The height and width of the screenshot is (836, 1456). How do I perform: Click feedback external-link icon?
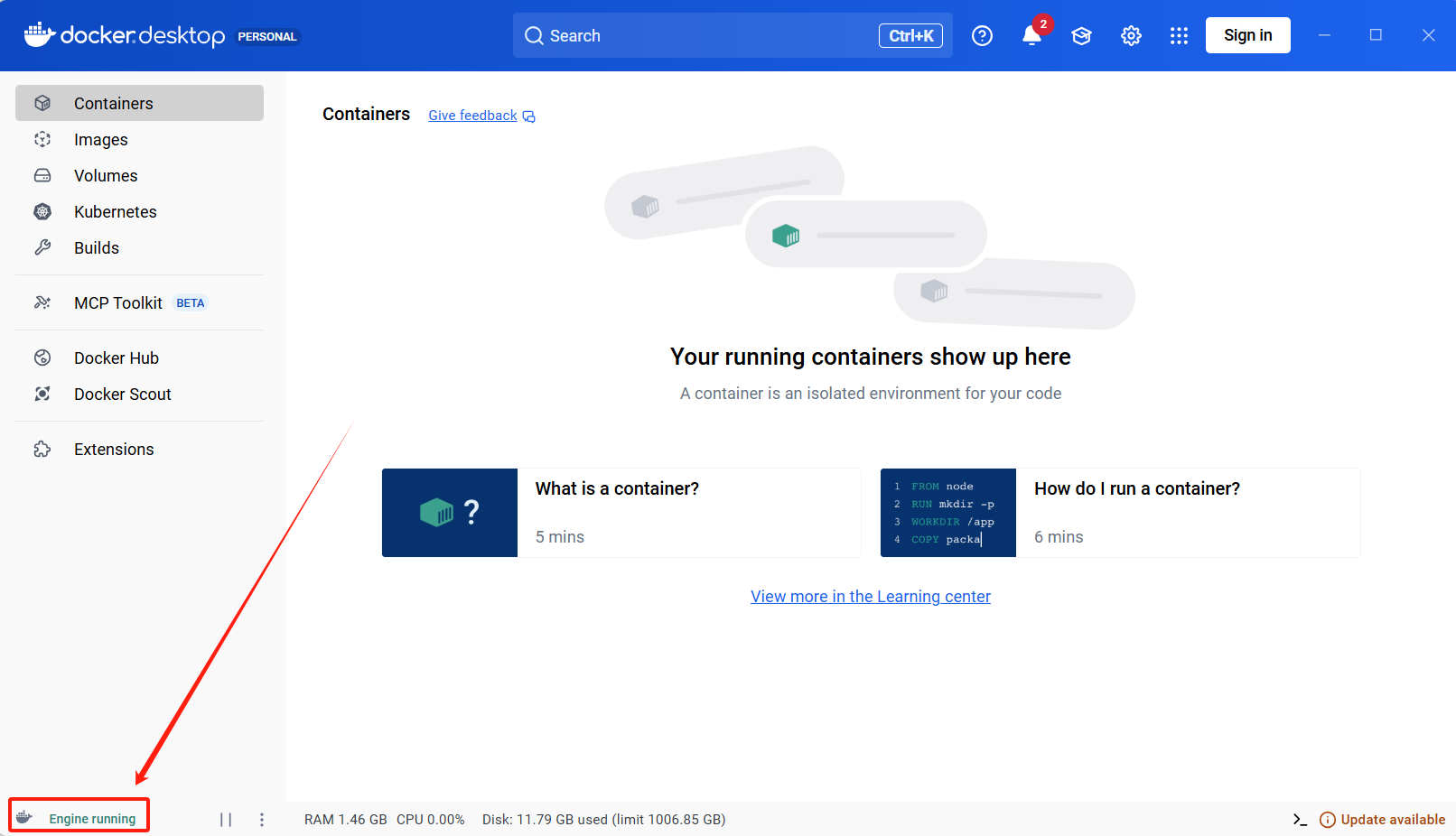(529, 116)
